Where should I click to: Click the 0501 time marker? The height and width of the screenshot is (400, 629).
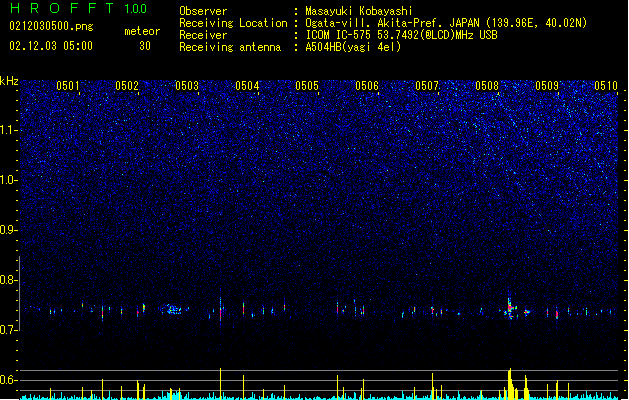pos(68,86)
